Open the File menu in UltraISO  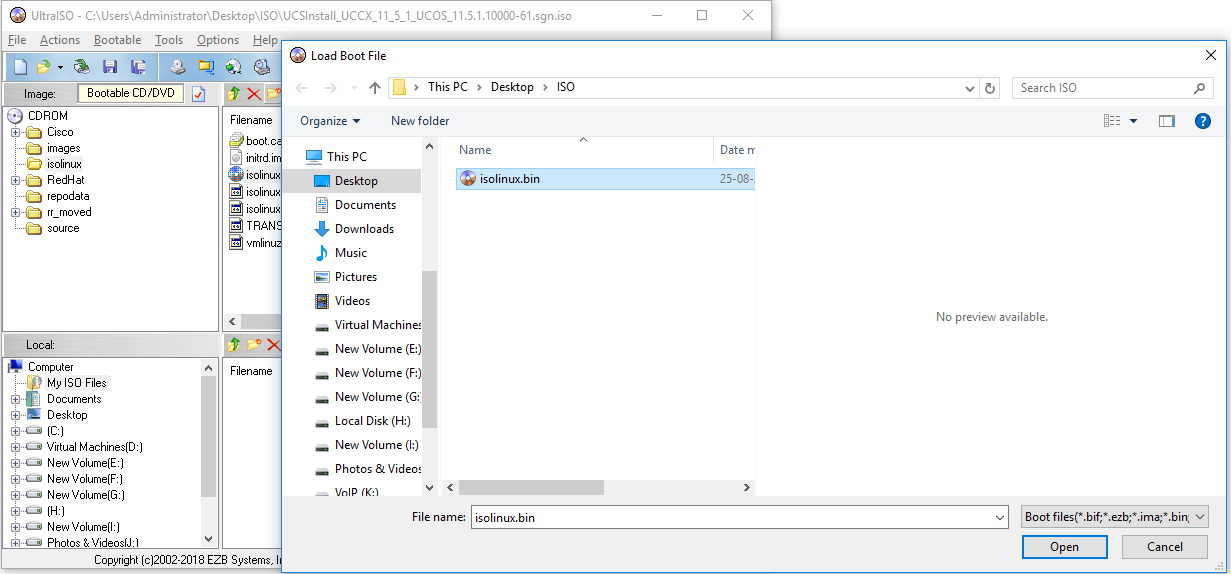17,40
